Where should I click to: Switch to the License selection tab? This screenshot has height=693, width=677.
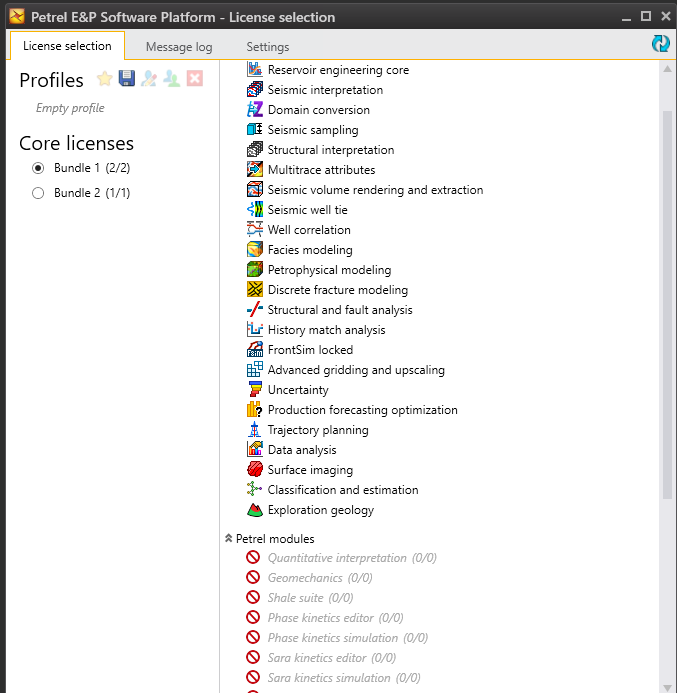tap(67, 46)
